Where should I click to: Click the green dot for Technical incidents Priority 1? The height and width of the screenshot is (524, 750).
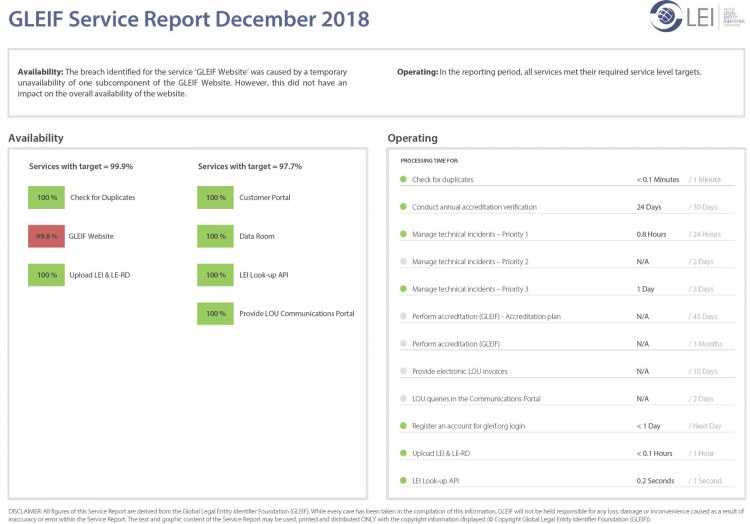point(403,234)
